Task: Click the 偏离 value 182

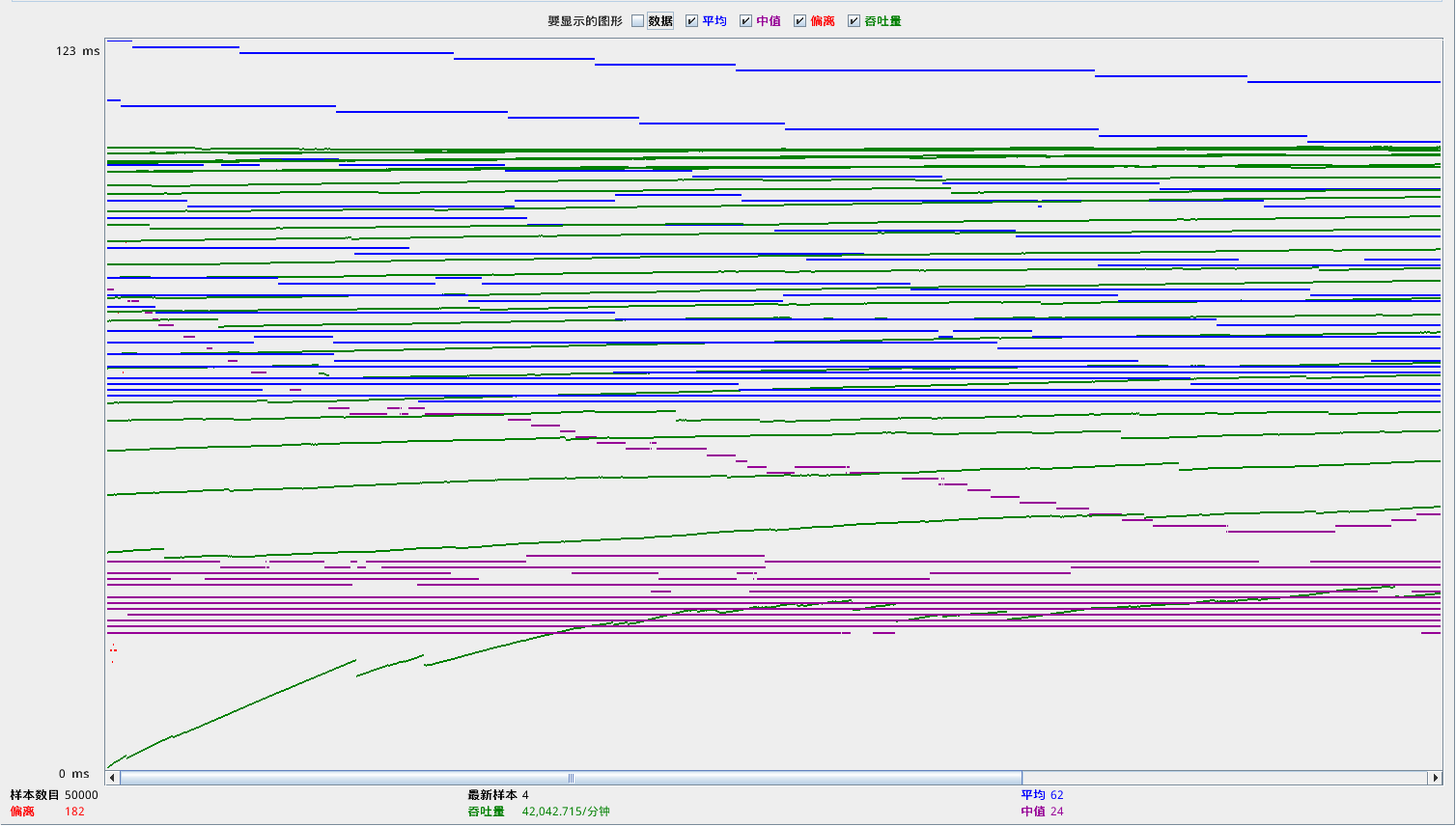Action: coord(74,812)
